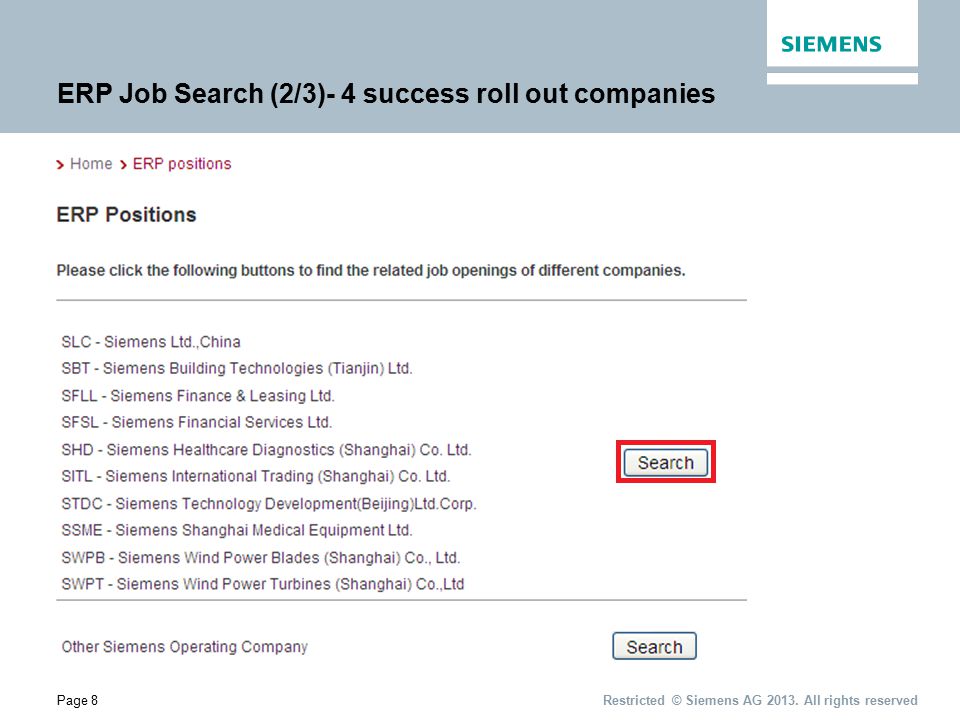Viewport: 960px width, 720px height.
Task: Select SHD - Siemens Healthcare Diagnostics entry
Action: [266, 450]
